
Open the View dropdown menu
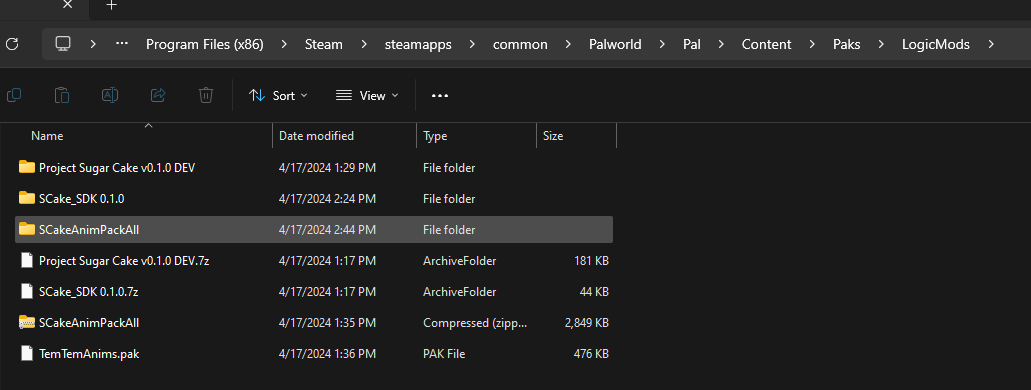[367, 95]
